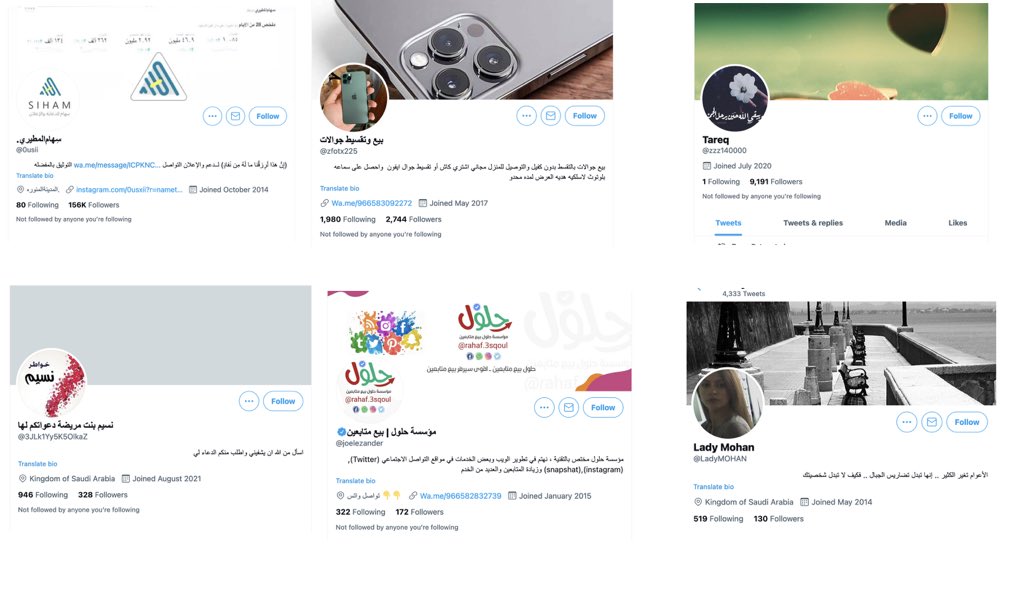Open Tareq's 9,191 Followers list
The width and height of the screenshot is (1024, 616).
point(776,182)
